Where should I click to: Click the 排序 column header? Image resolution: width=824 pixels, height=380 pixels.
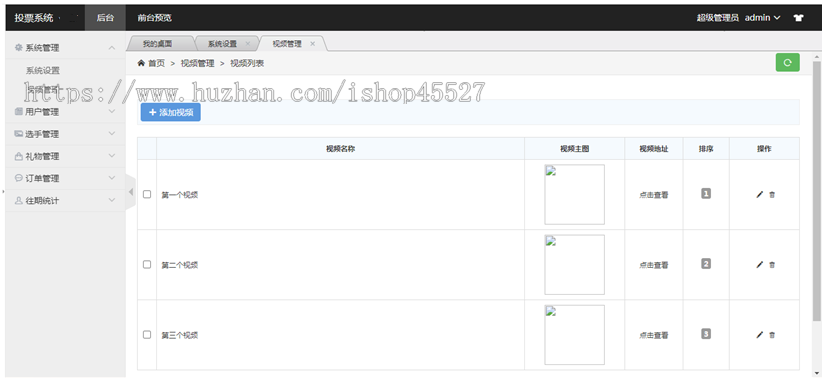pyautogui.click(x=706, y=149)
